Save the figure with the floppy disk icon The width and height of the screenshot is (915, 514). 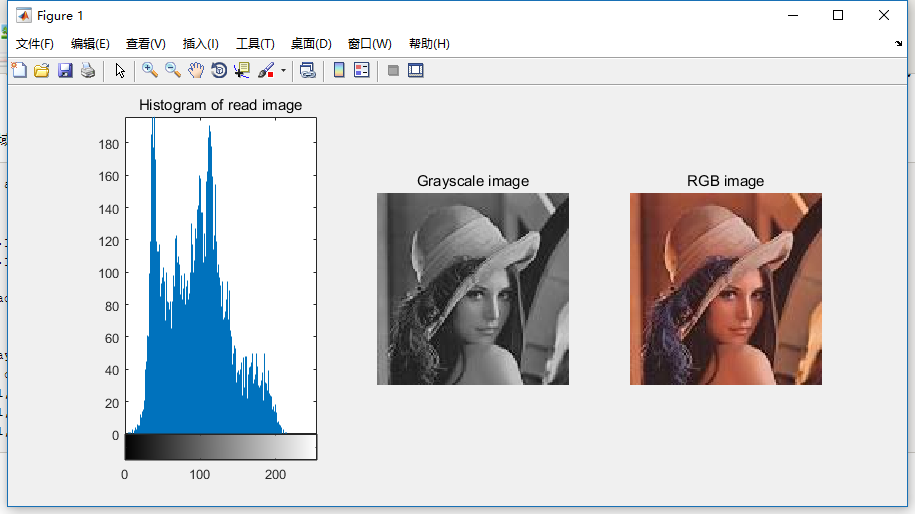65,71
